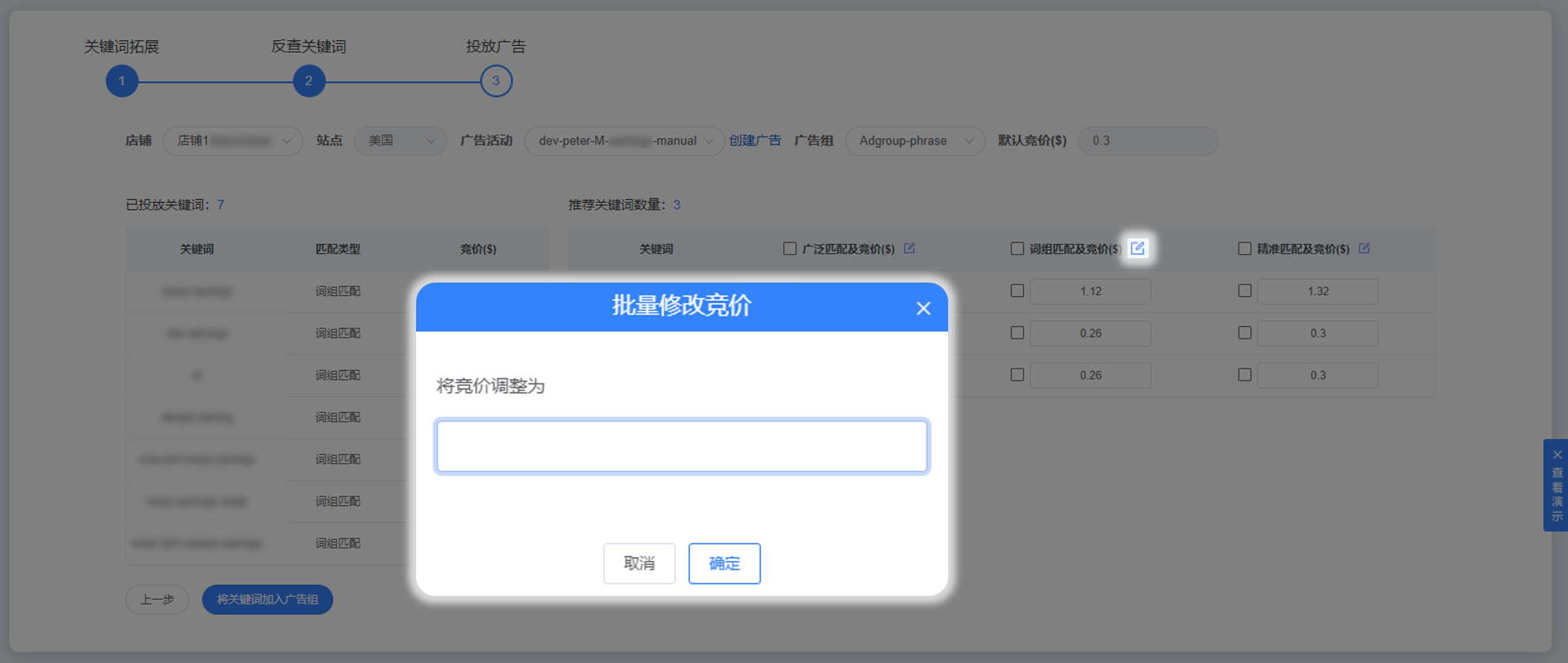Viewport: 1568px width, 663px height.
Task: Click the 确定 button
Action: click(x=724, y=564)
